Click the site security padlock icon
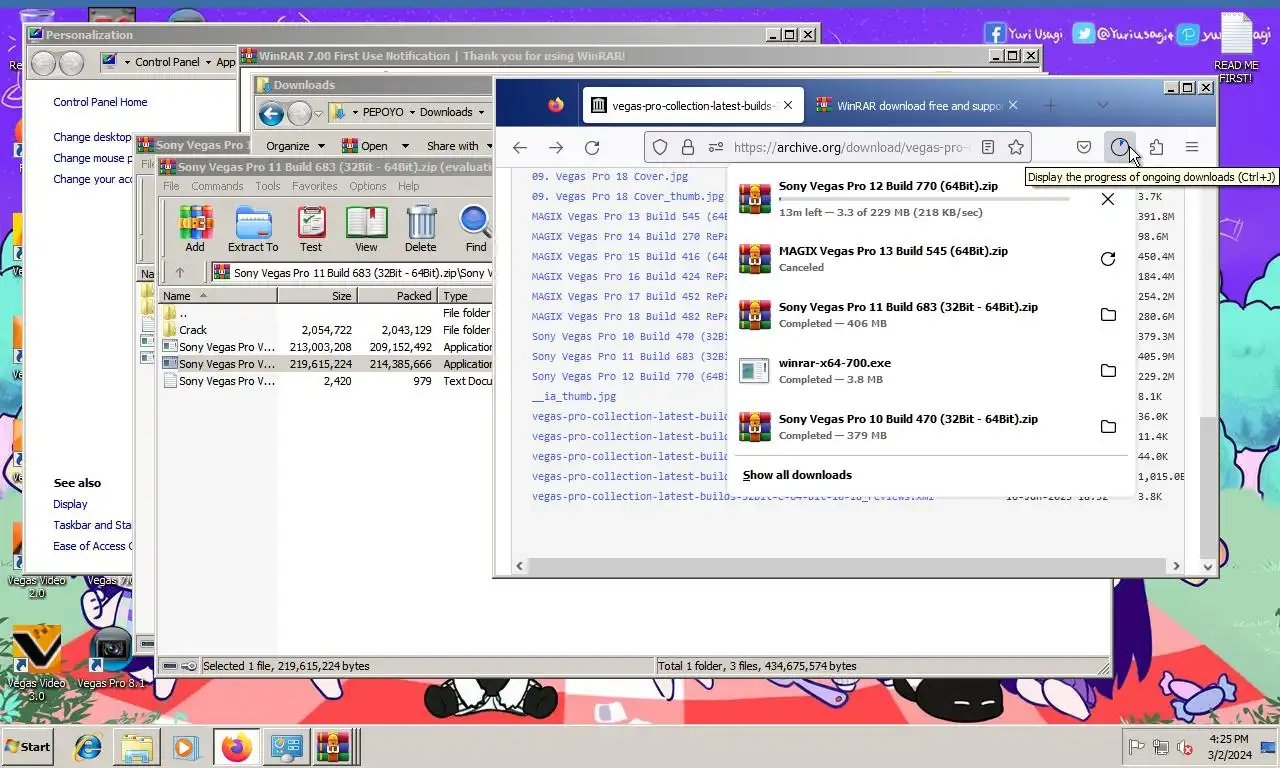Image resolution: width=1280 pixels, height=768 pixels. [x=688, y=147]
